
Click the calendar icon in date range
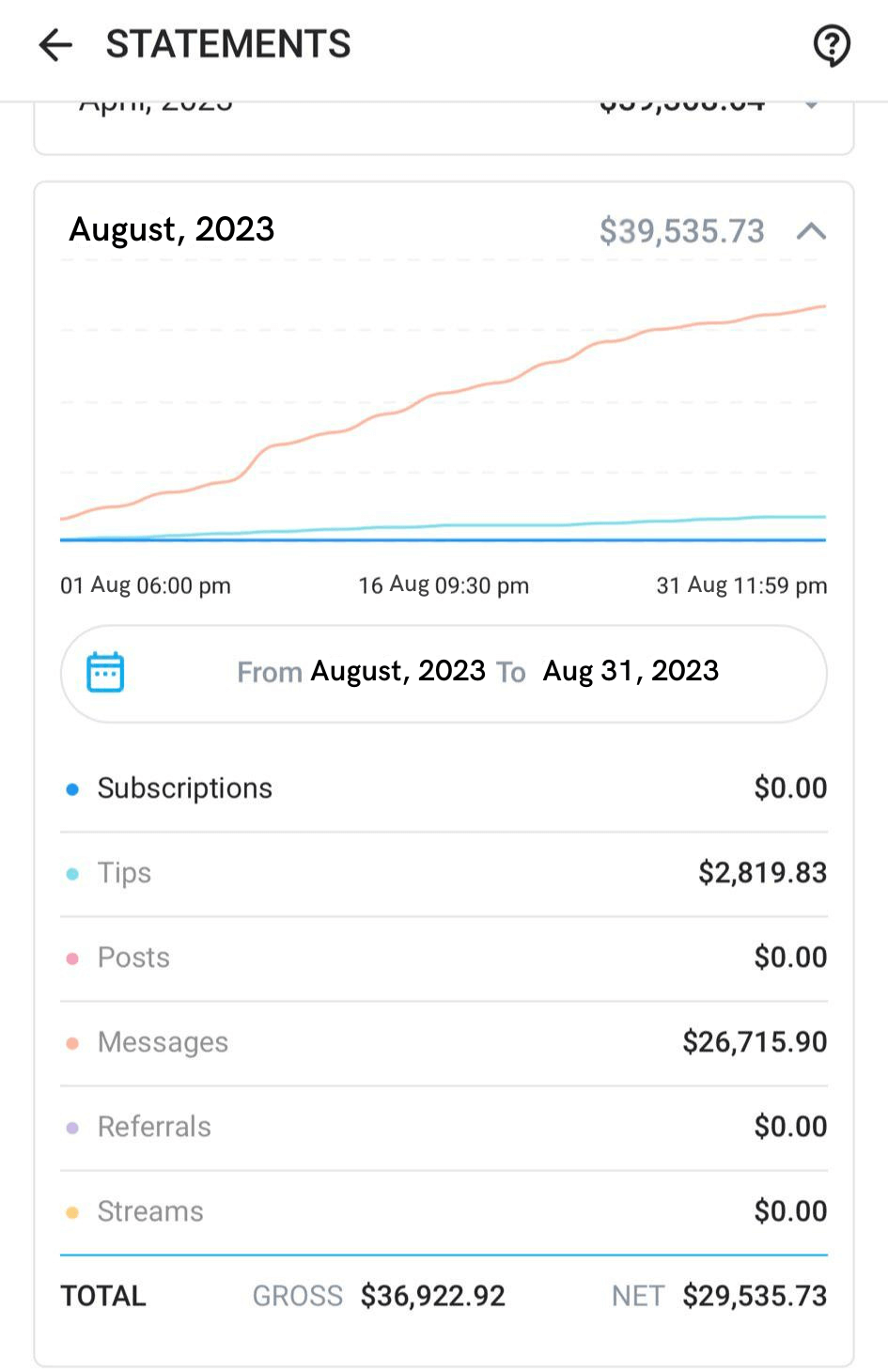pyautogui.click(x=105, y=672)
